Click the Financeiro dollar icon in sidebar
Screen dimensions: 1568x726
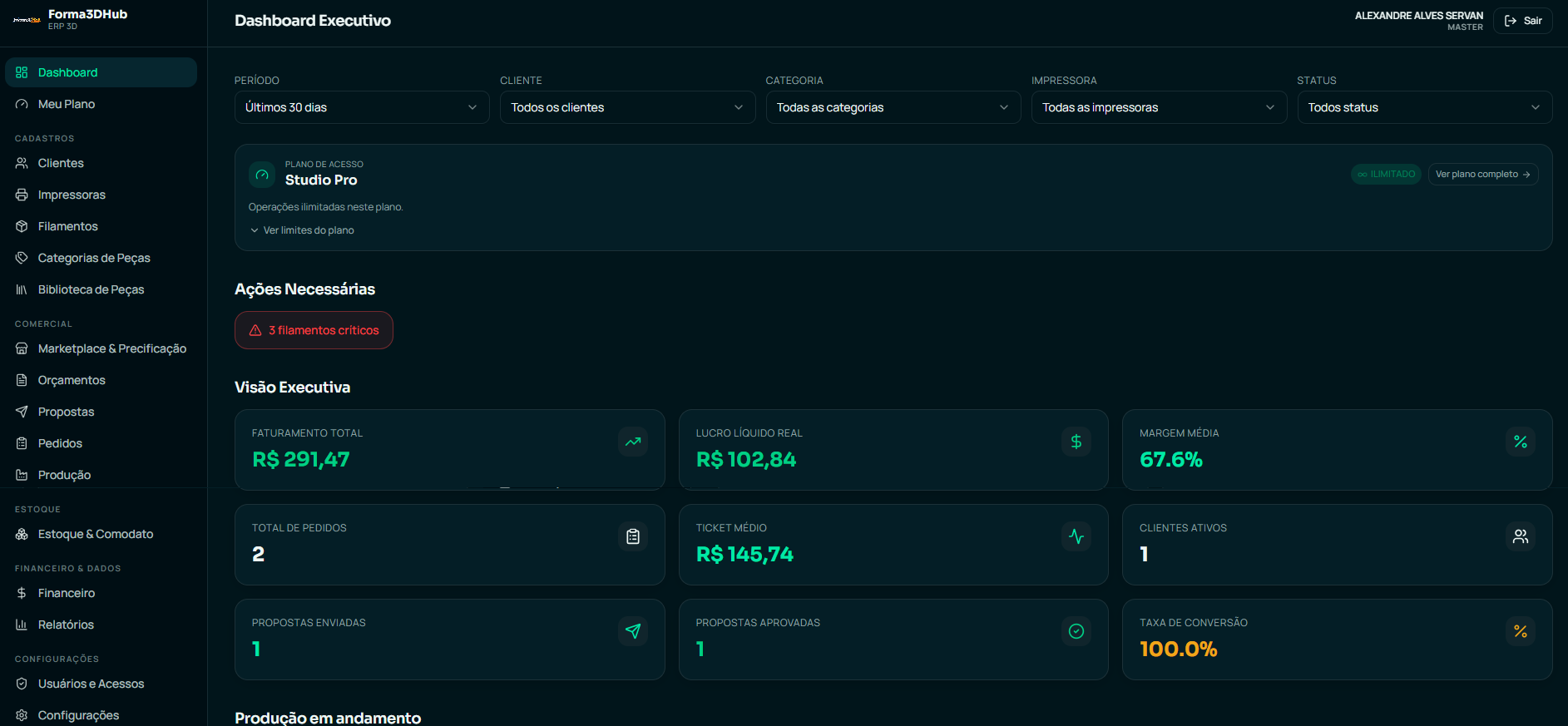pyautogui.click(x=22, y=593)
